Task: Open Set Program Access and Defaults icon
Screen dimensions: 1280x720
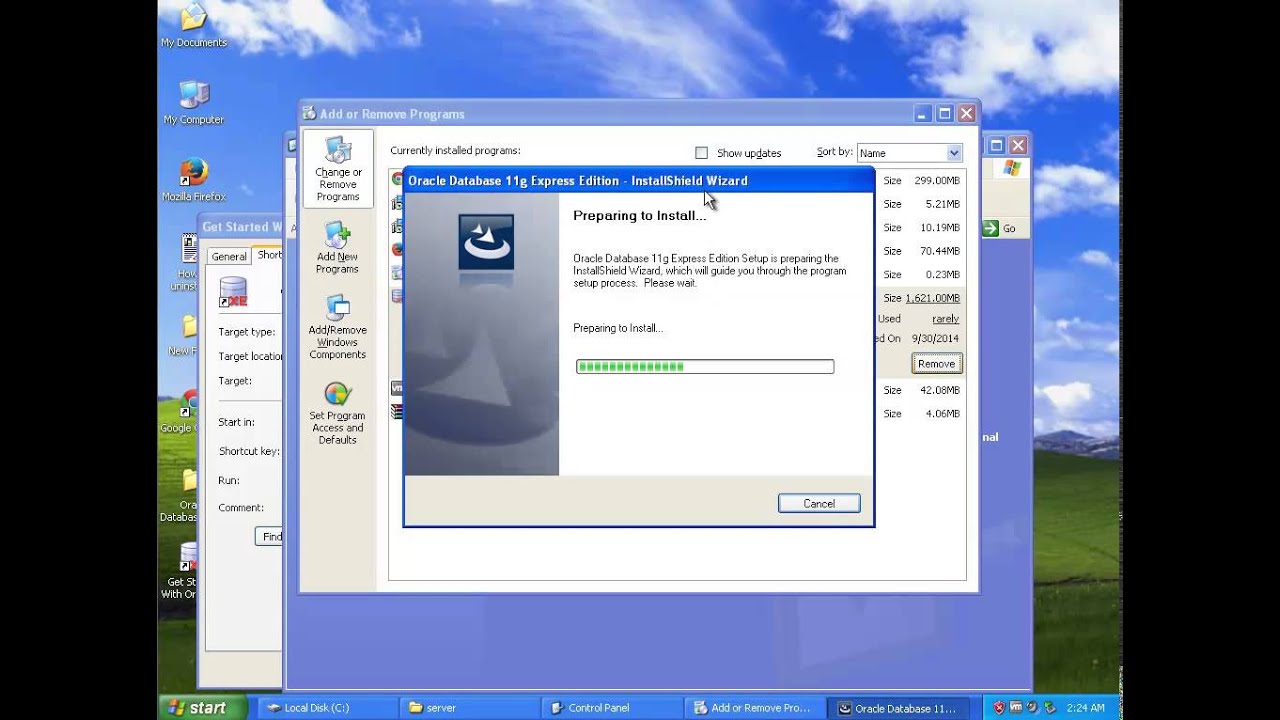Action: tap(338, 413)
